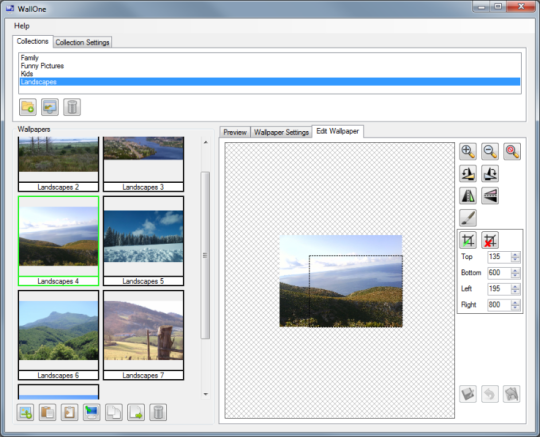Add a new wallpaper with the image plus icon

[25, 412]
